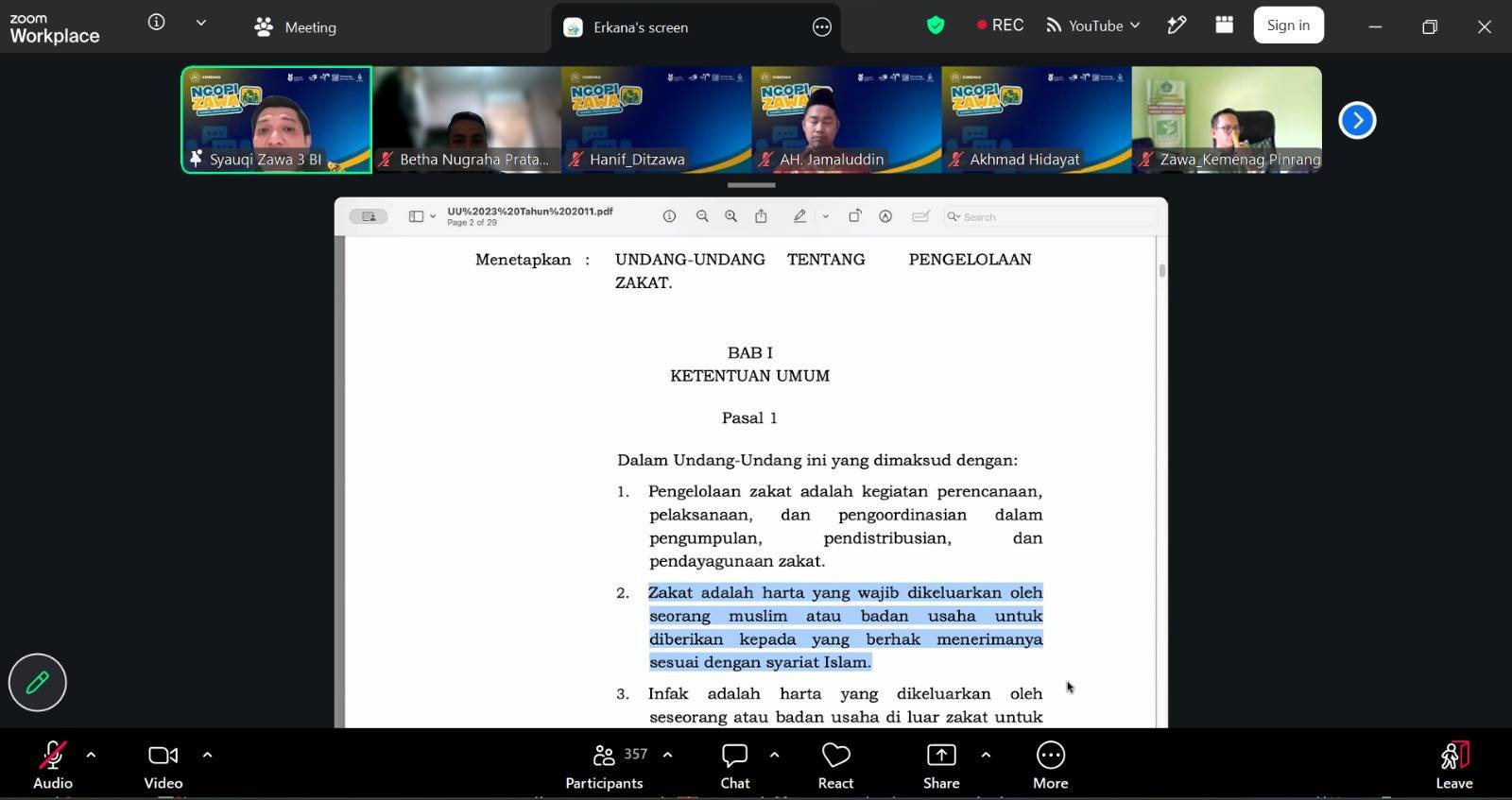Screen dimensions: 1512x800
Task: Open the screen share options ellipsis
Action: 822,27
